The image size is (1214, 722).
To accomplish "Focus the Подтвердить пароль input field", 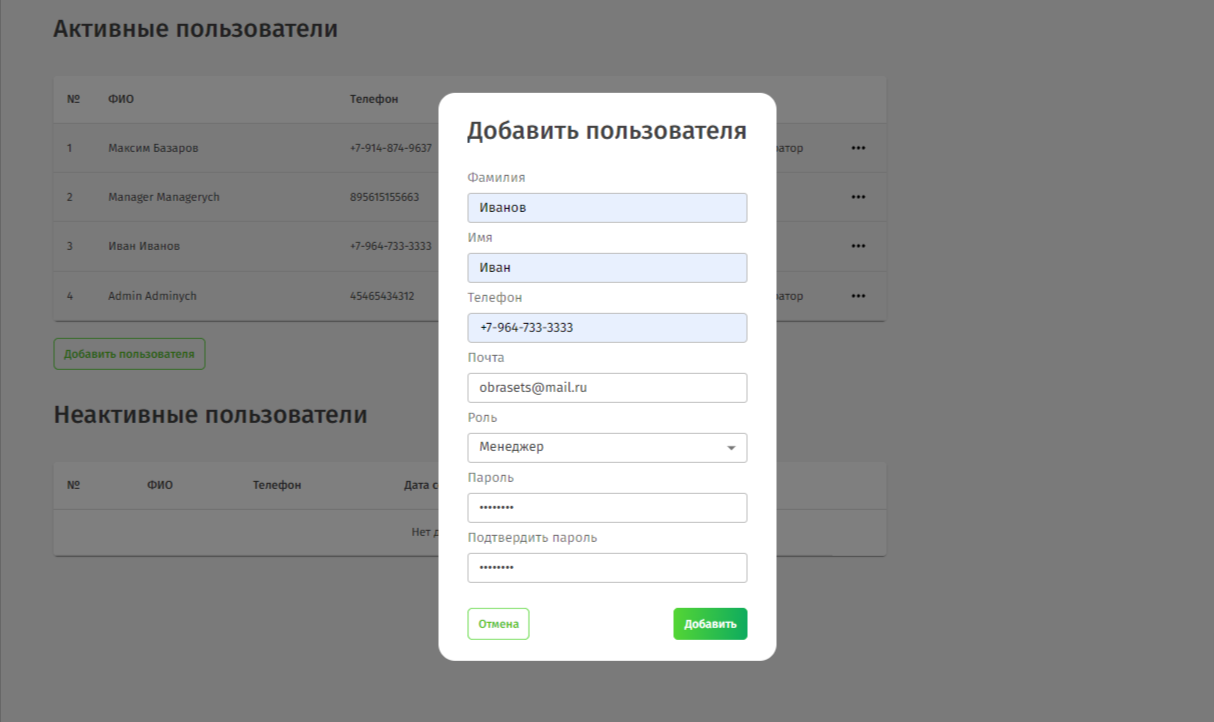I will point(607,568).
